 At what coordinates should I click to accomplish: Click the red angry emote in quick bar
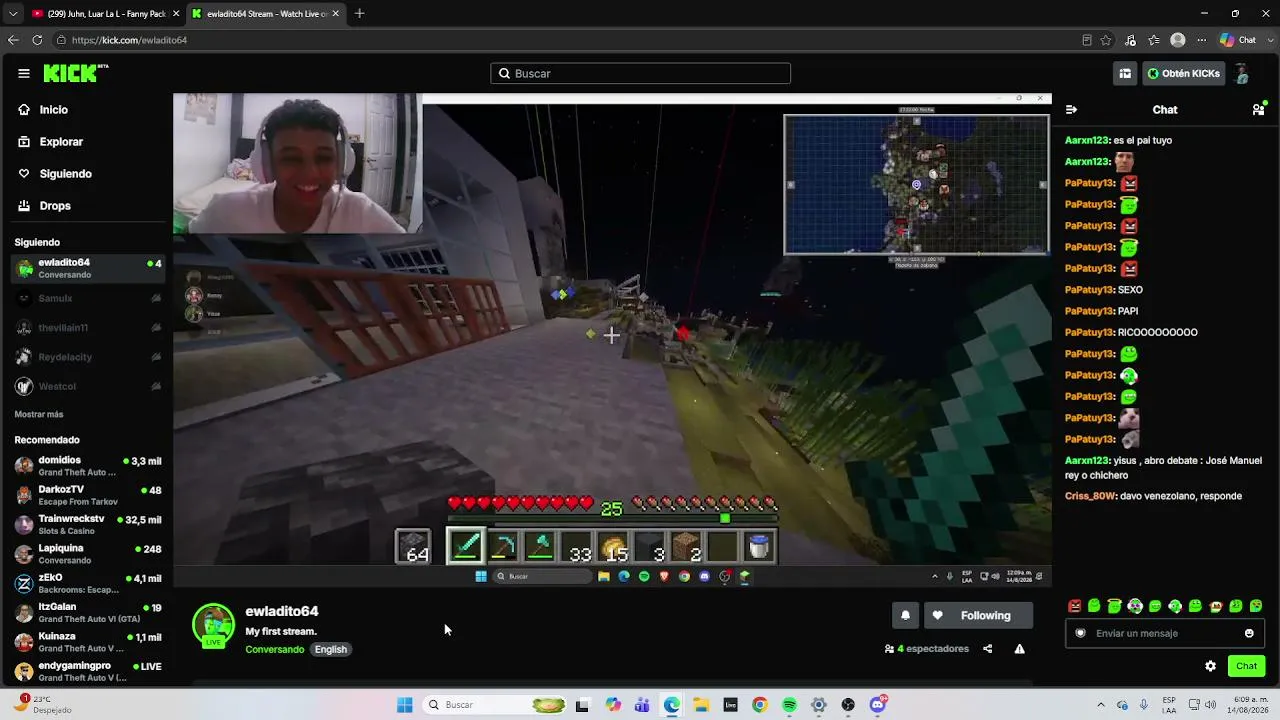(x=1075, y=606)
